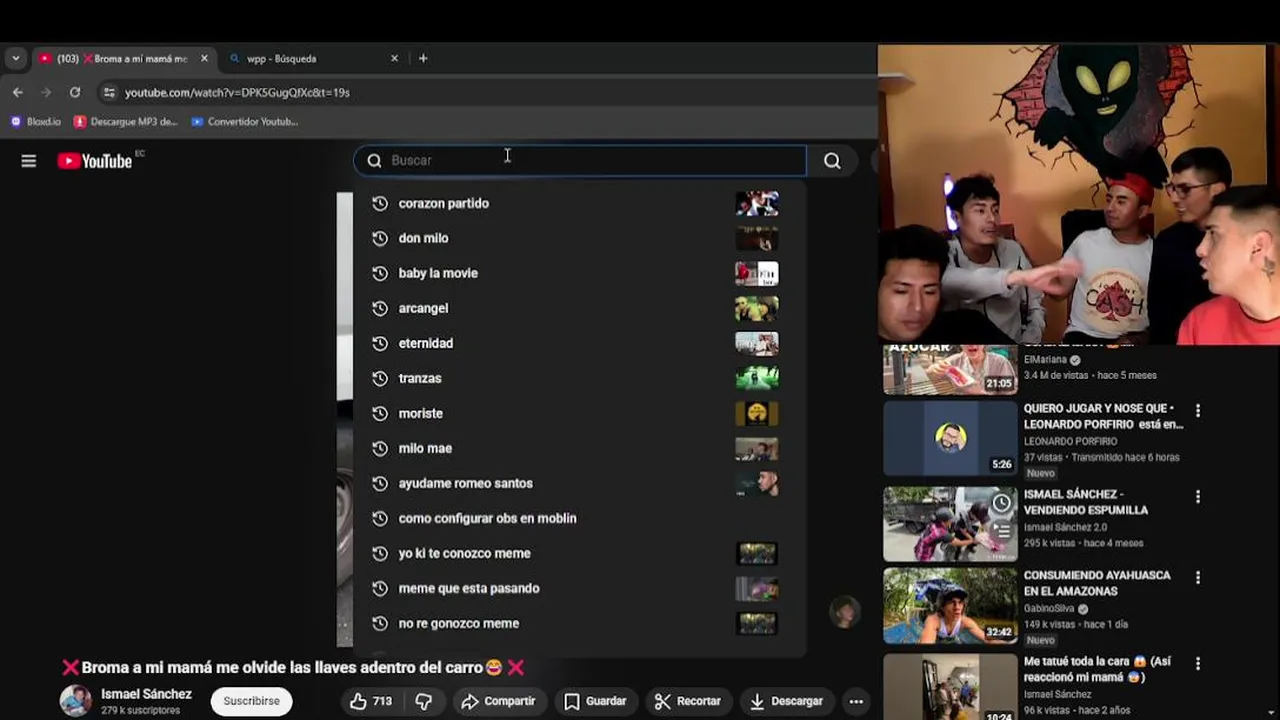The height and width of the screenshot is (720, 1280).
Task: Open the 21:05 ElMariana video thumbnail
Action: coord(950,370)
